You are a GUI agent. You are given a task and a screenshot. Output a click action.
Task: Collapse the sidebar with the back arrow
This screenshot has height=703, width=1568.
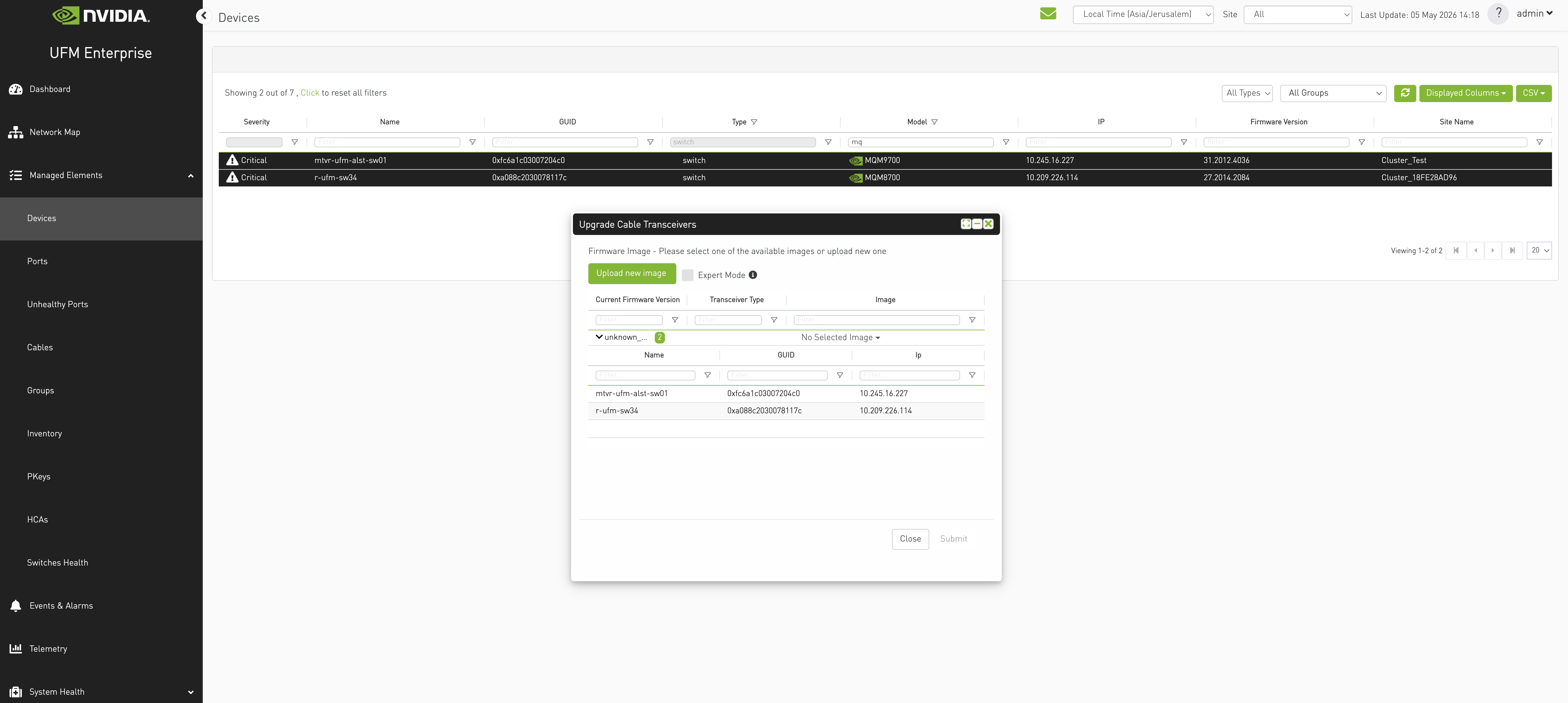pyautogui.click(x=203, y=16)
